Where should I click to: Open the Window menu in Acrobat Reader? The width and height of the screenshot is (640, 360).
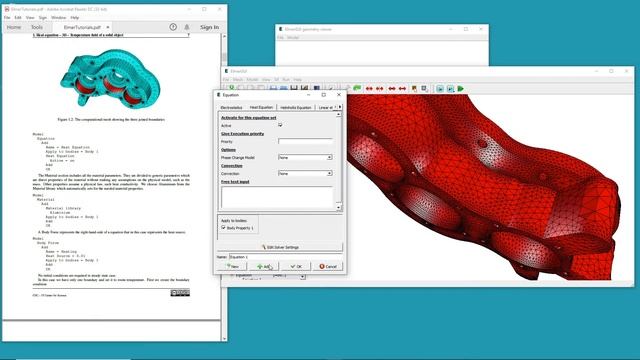pos(58,18)
